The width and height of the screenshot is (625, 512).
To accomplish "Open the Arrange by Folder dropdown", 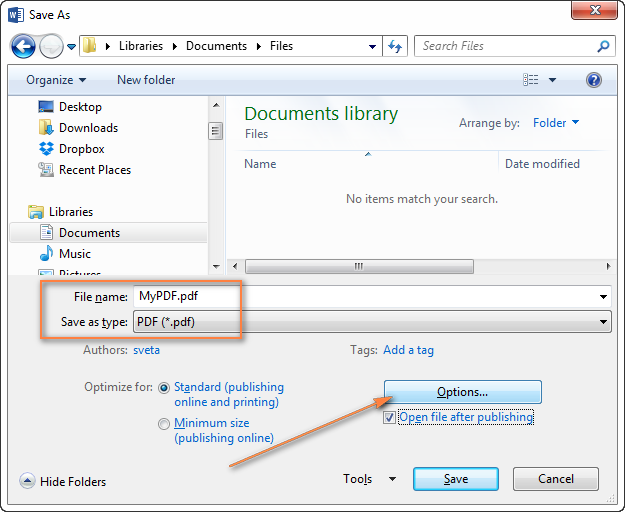I will tap(556, 123).
